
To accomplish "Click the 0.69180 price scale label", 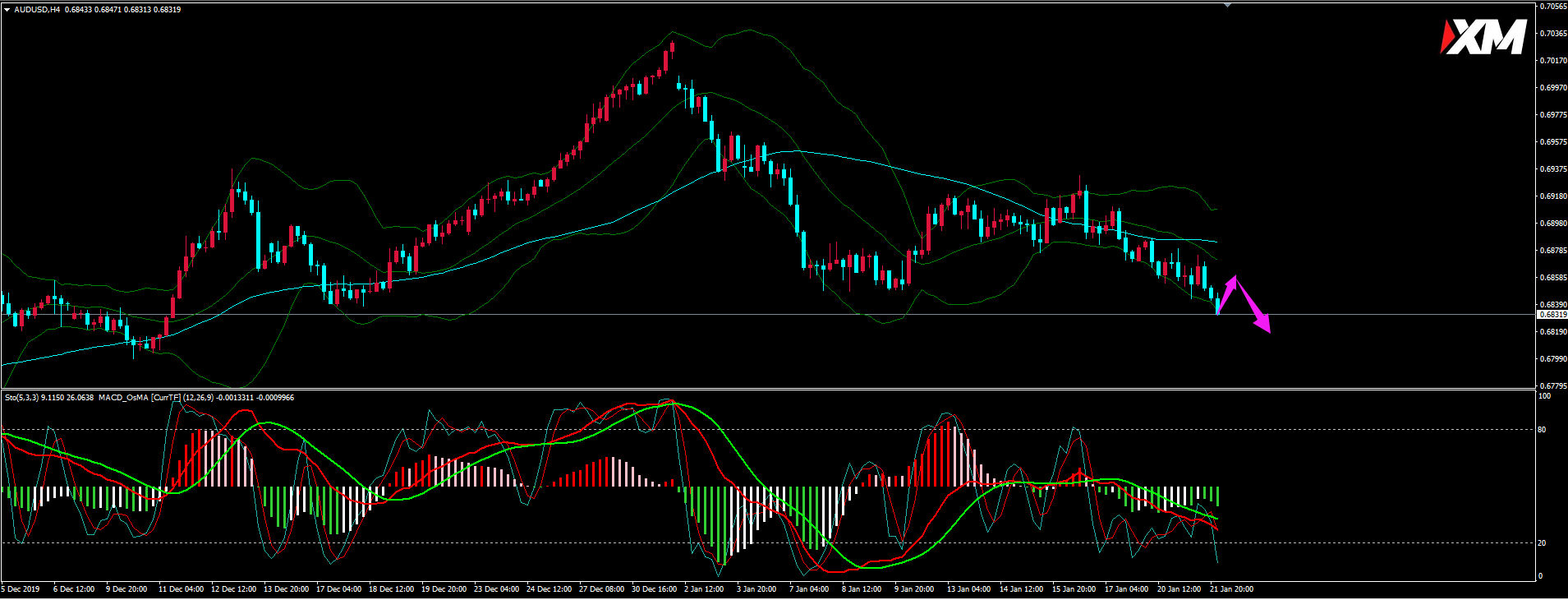I will pyautogui.click(x=1553, y=196).
